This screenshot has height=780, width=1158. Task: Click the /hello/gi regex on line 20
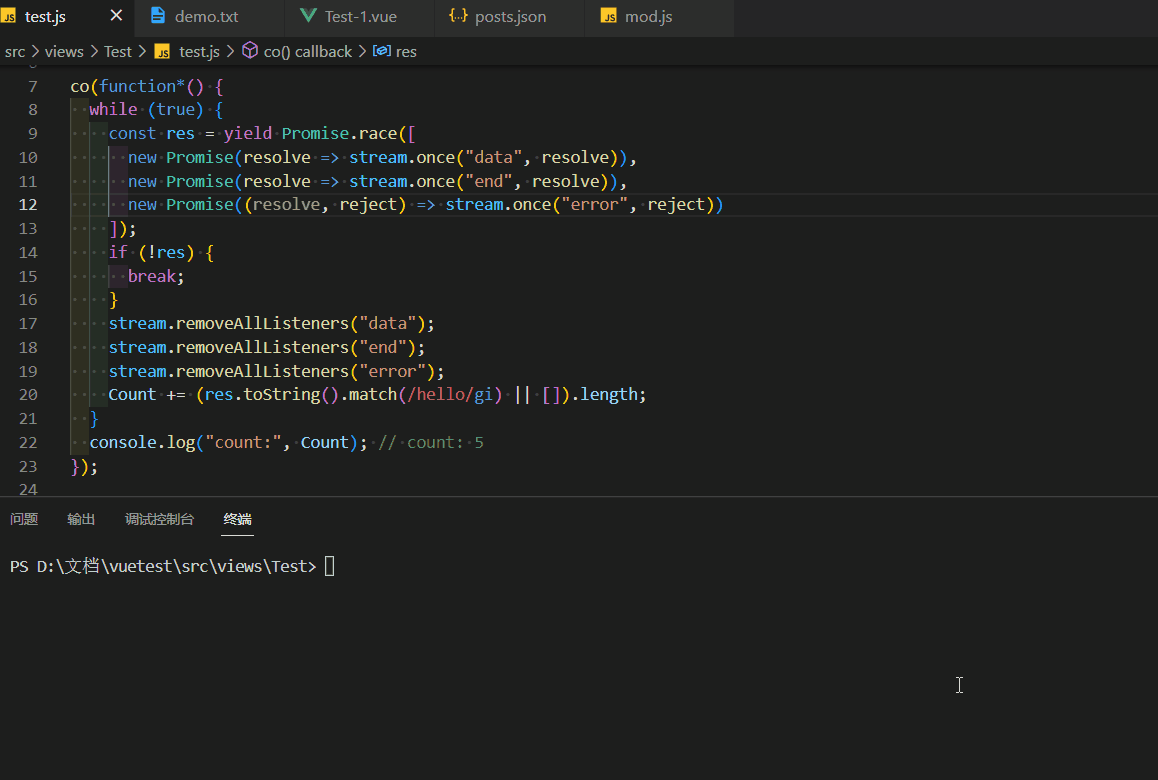click(x=450, y=394)
